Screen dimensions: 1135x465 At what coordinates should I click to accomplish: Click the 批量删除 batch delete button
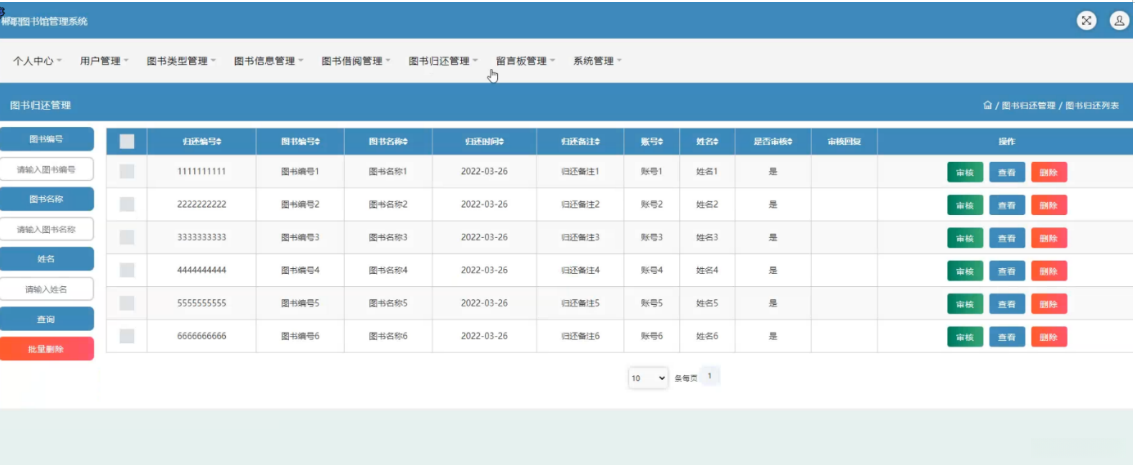46,348
